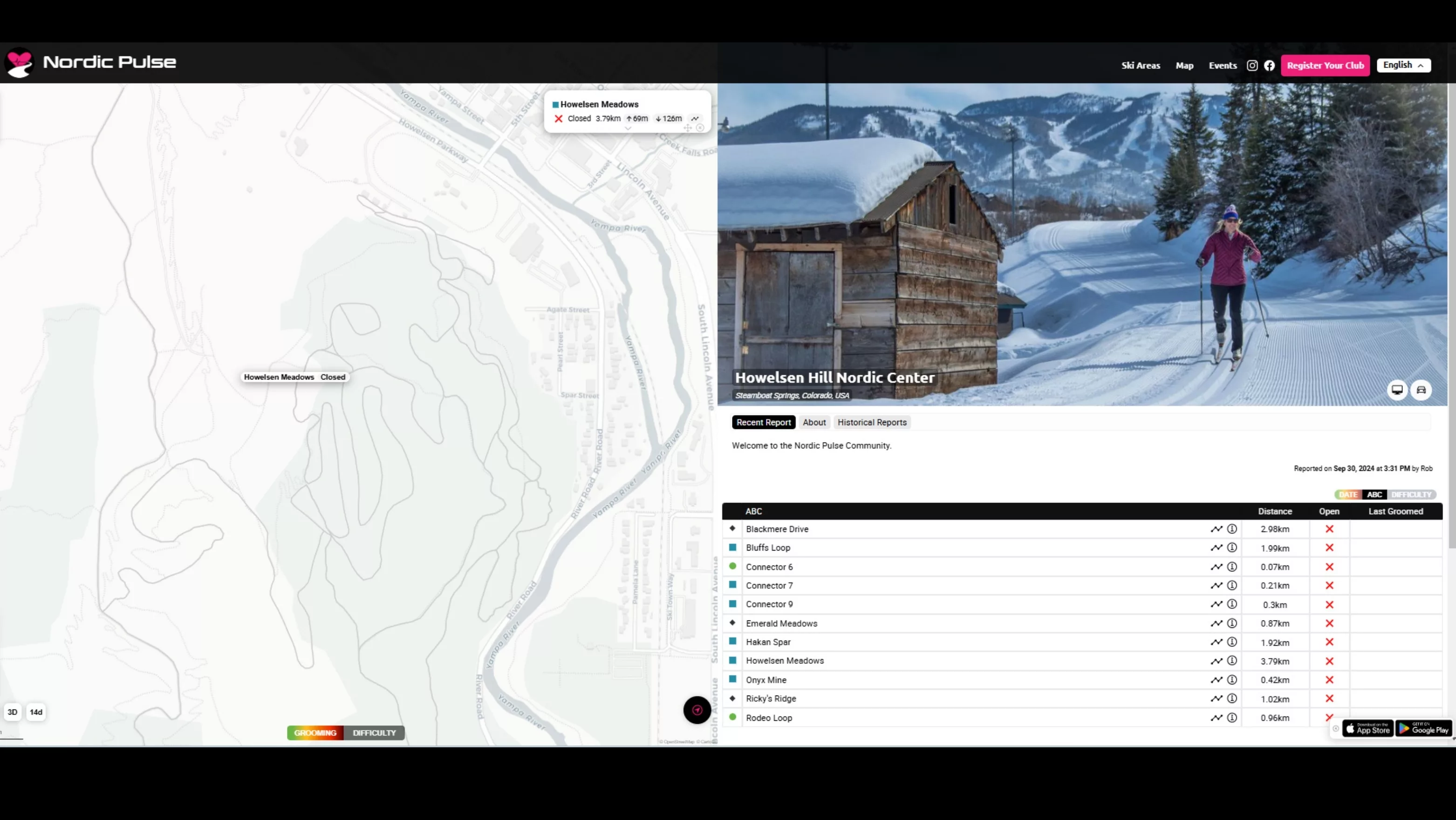
Task: Expand the Howelsen Meadows popup chevron
Action: (628, 128)
